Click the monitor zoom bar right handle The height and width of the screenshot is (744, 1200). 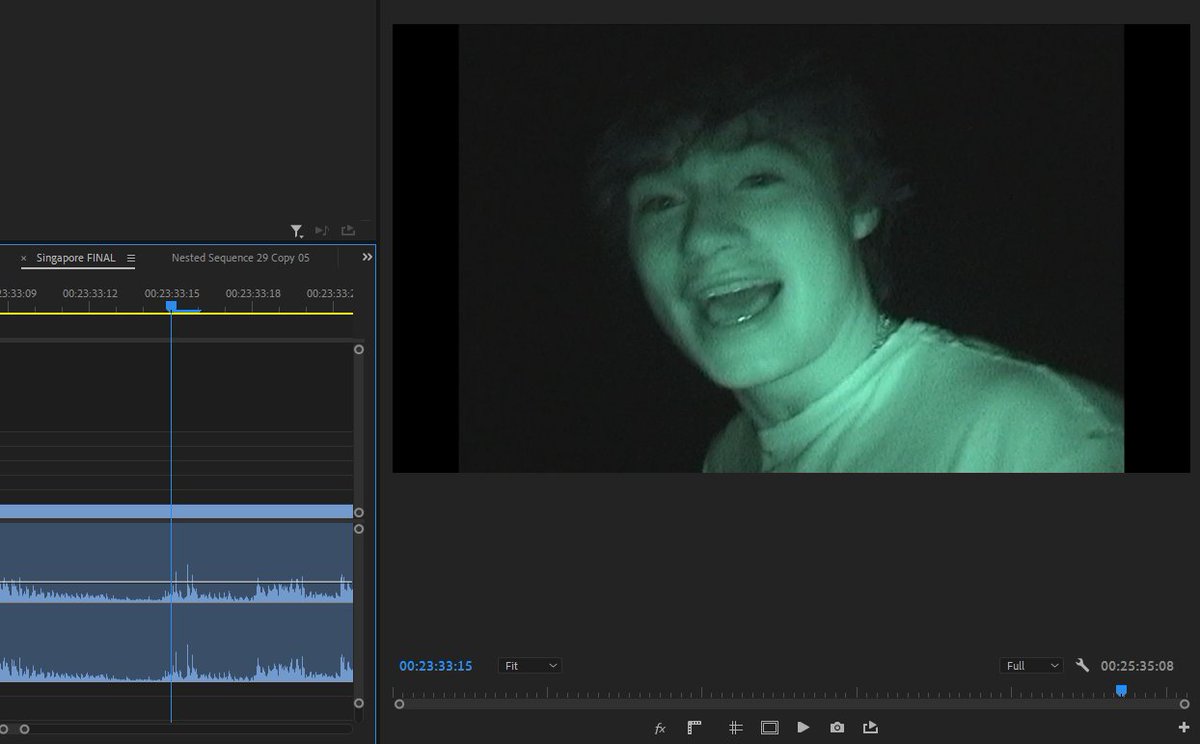tap(1184, 704)
